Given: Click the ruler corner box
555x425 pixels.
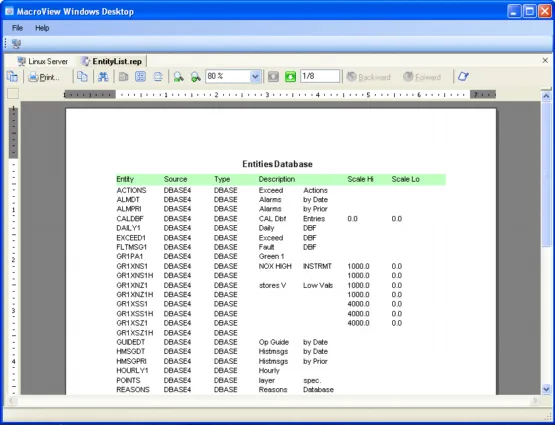Looking at the screenshot, I should pos(13,94).
